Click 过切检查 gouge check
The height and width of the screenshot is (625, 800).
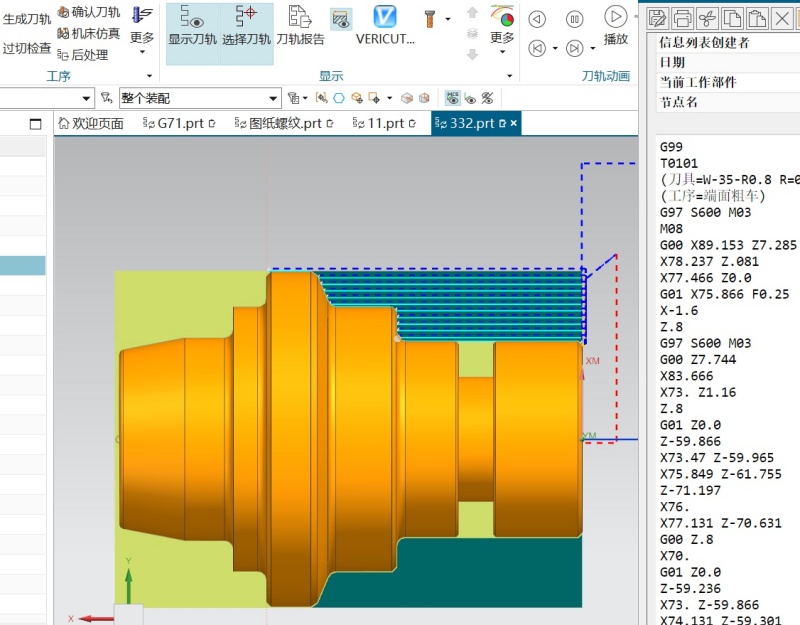point(27,48)
